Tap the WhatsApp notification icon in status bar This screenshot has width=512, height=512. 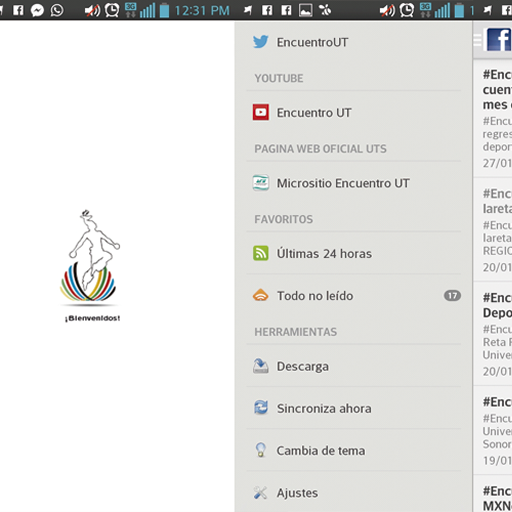[57, 10]
